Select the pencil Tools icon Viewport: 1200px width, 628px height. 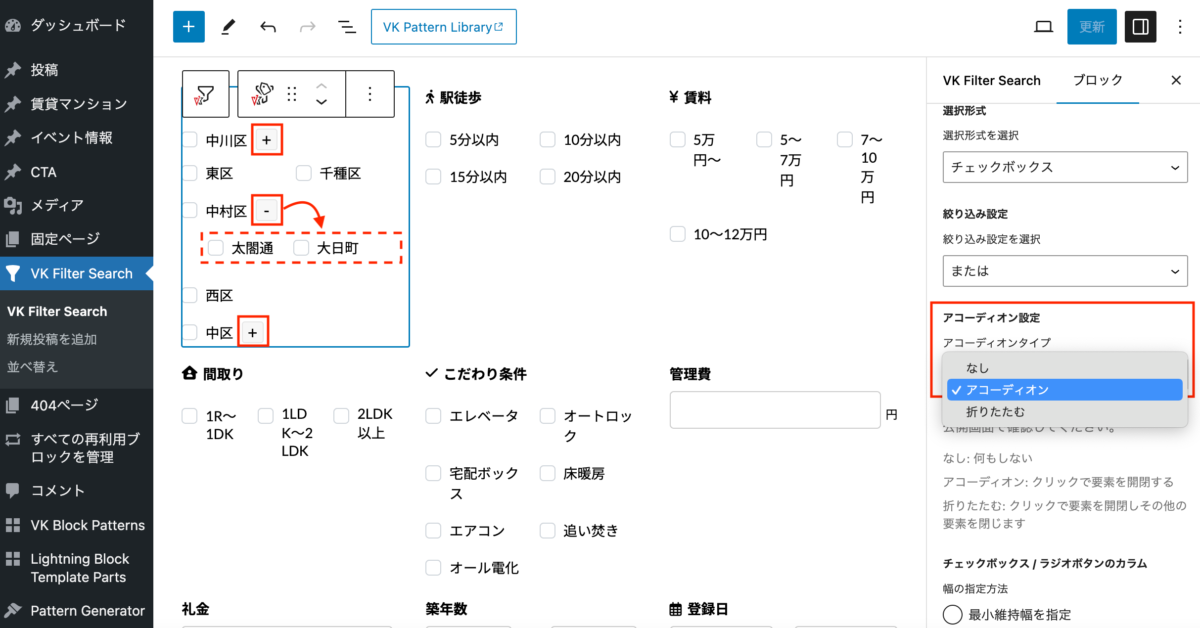tap(228, 27)
